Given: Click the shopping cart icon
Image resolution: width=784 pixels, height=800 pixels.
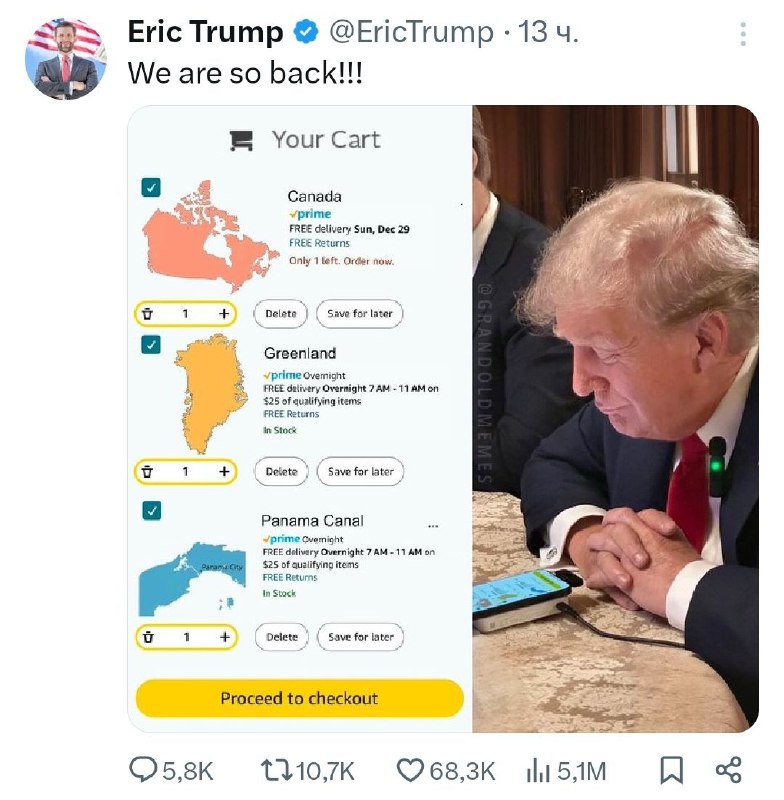Looking at the screenshot, I should tap(241, 141).
